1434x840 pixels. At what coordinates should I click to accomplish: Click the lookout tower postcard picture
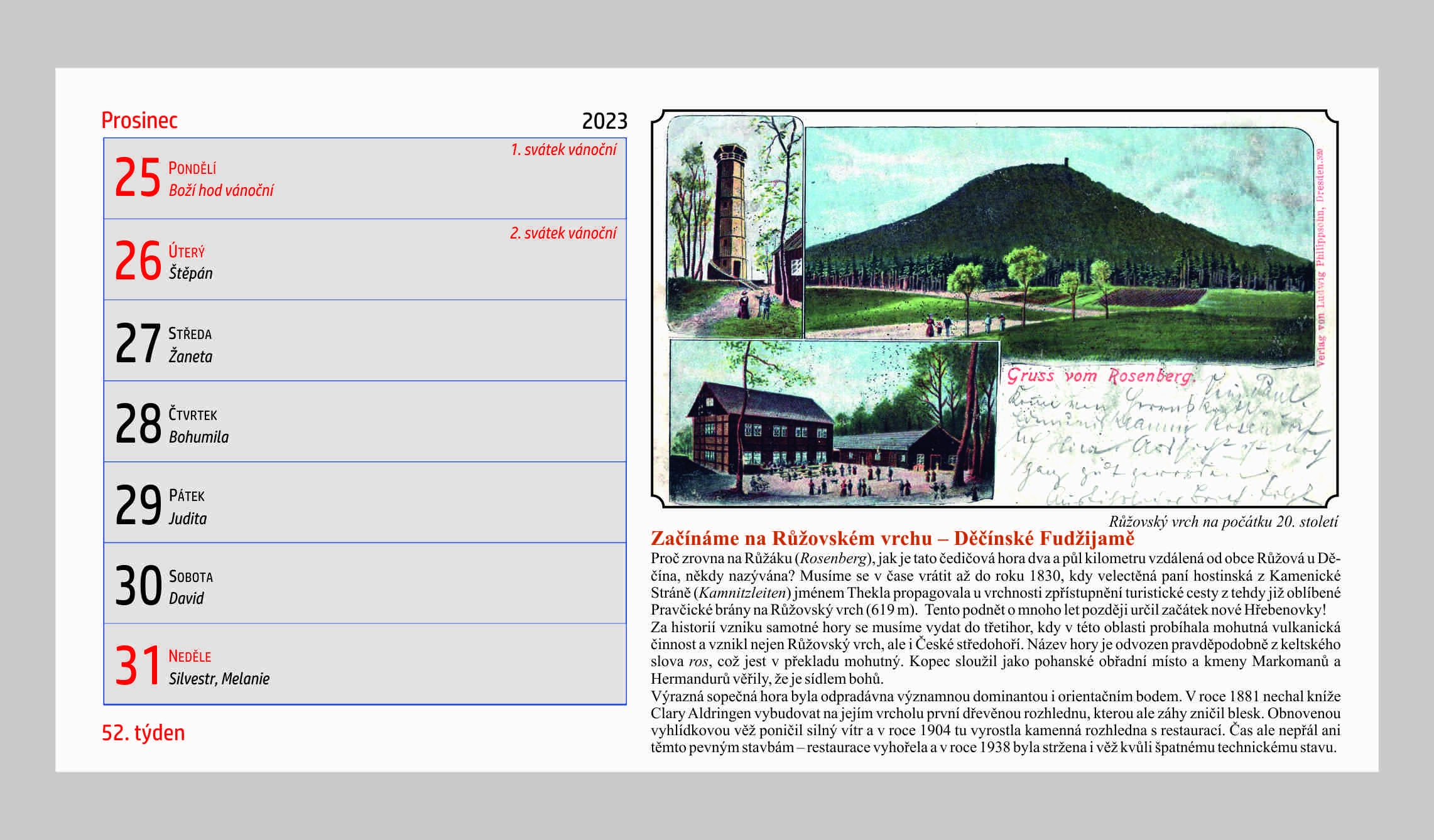[x=735, y=227]
